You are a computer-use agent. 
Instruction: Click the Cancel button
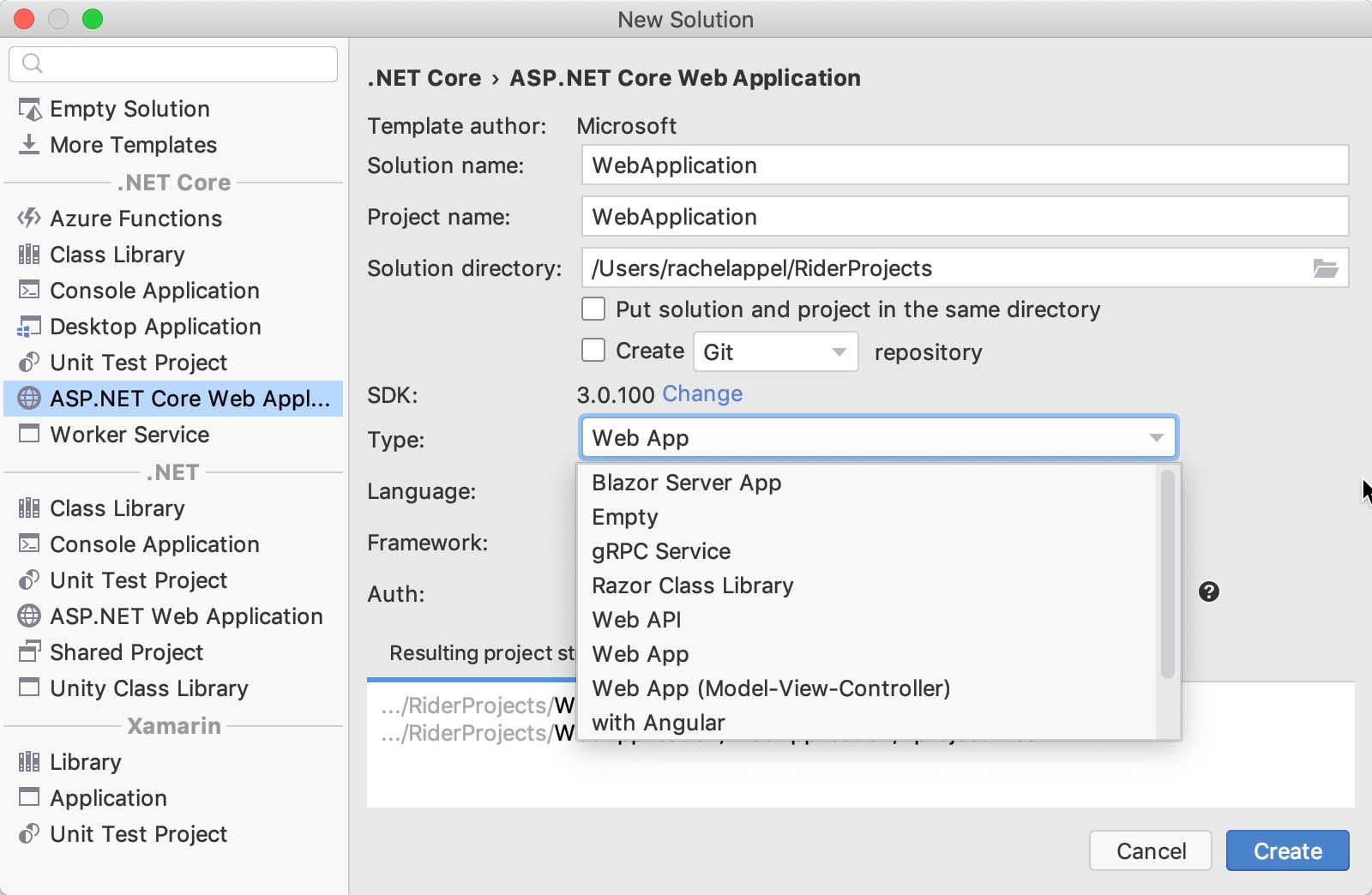(1151, 850)
